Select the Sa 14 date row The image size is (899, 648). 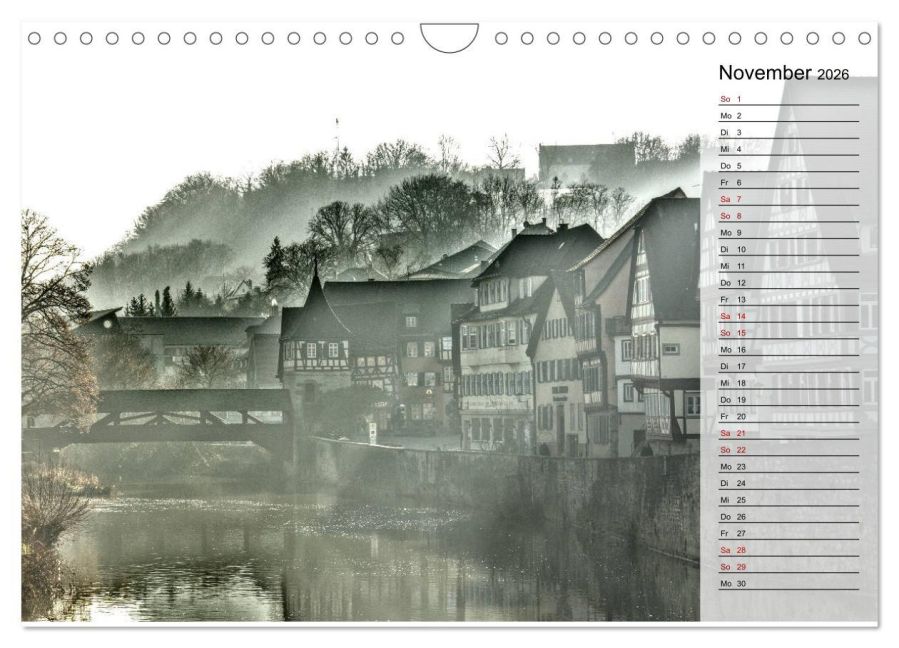pos(789,317)
